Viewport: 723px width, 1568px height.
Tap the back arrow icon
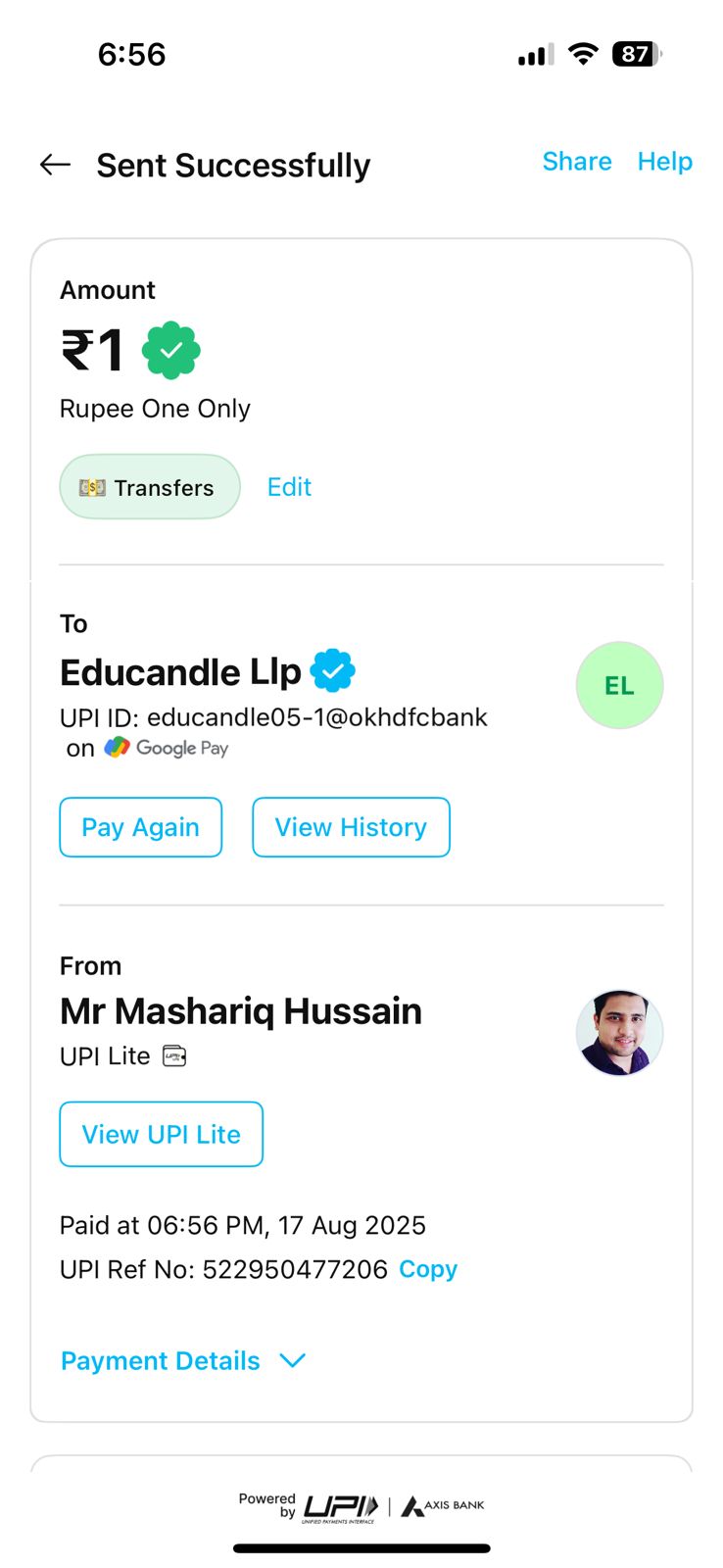[x=55, y=165]
